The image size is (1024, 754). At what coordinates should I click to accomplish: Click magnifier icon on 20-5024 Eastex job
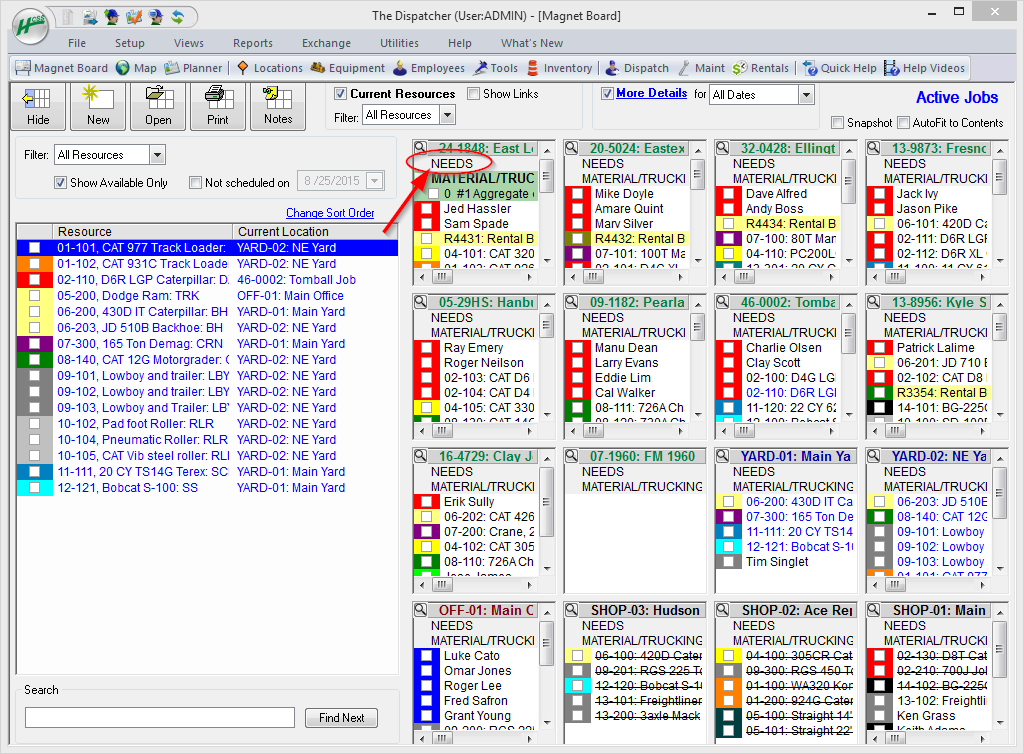[x=572, y=148]
